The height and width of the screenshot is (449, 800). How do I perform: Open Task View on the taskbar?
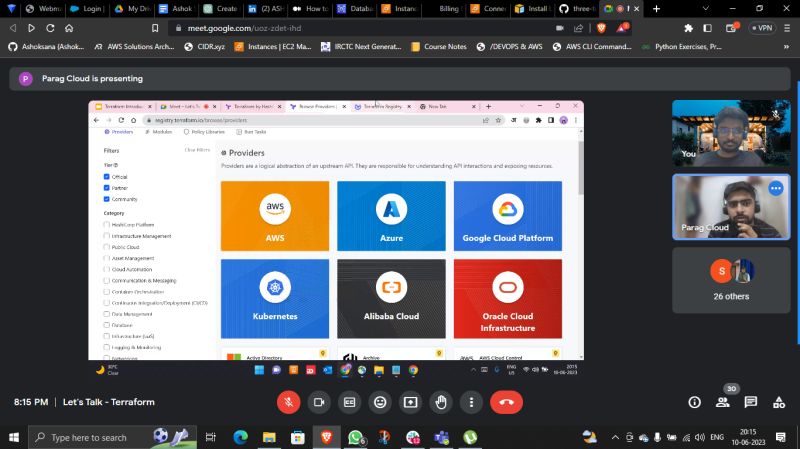[x=210, y=437]
